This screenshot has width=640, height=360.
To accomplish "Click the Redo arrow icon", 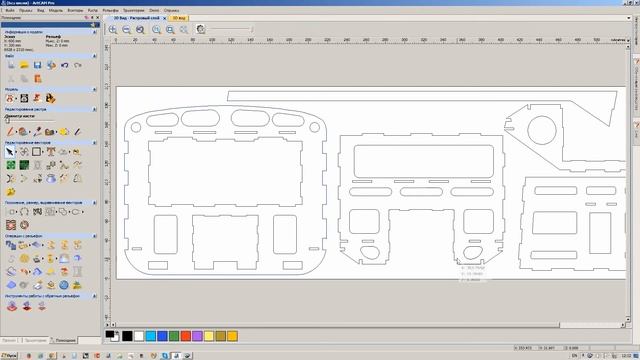I will point(78,65).
